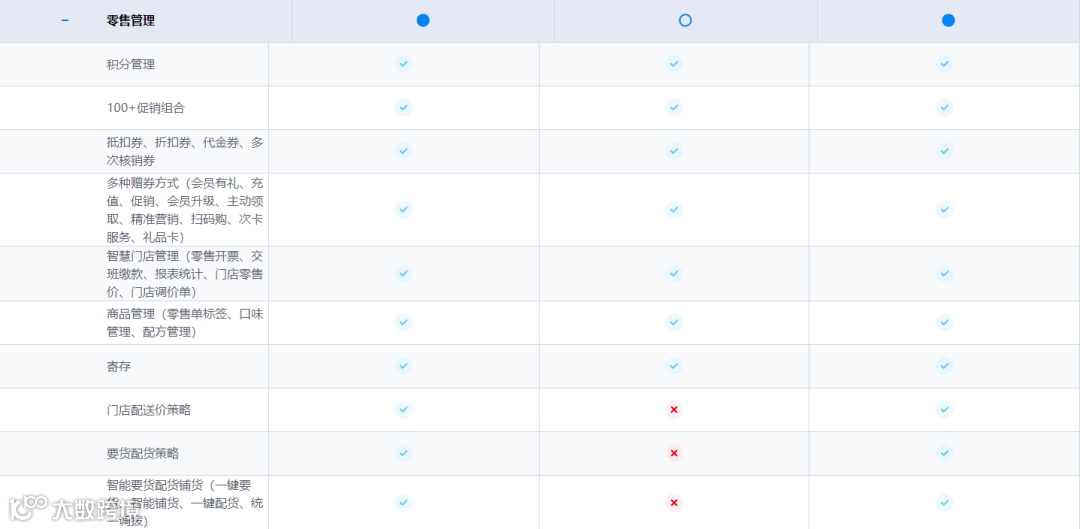Click third-column checkmark in 智慧门店管理 row

944,273
